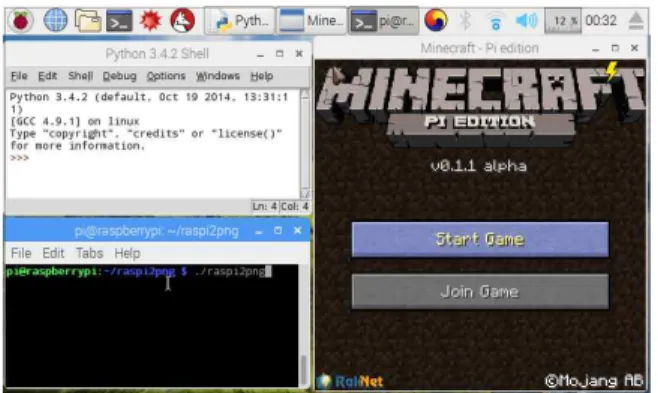Click the Col: 4 status indicator
Image resolution: width=658 pixels, height=393 pixels.
click(295, 206)
